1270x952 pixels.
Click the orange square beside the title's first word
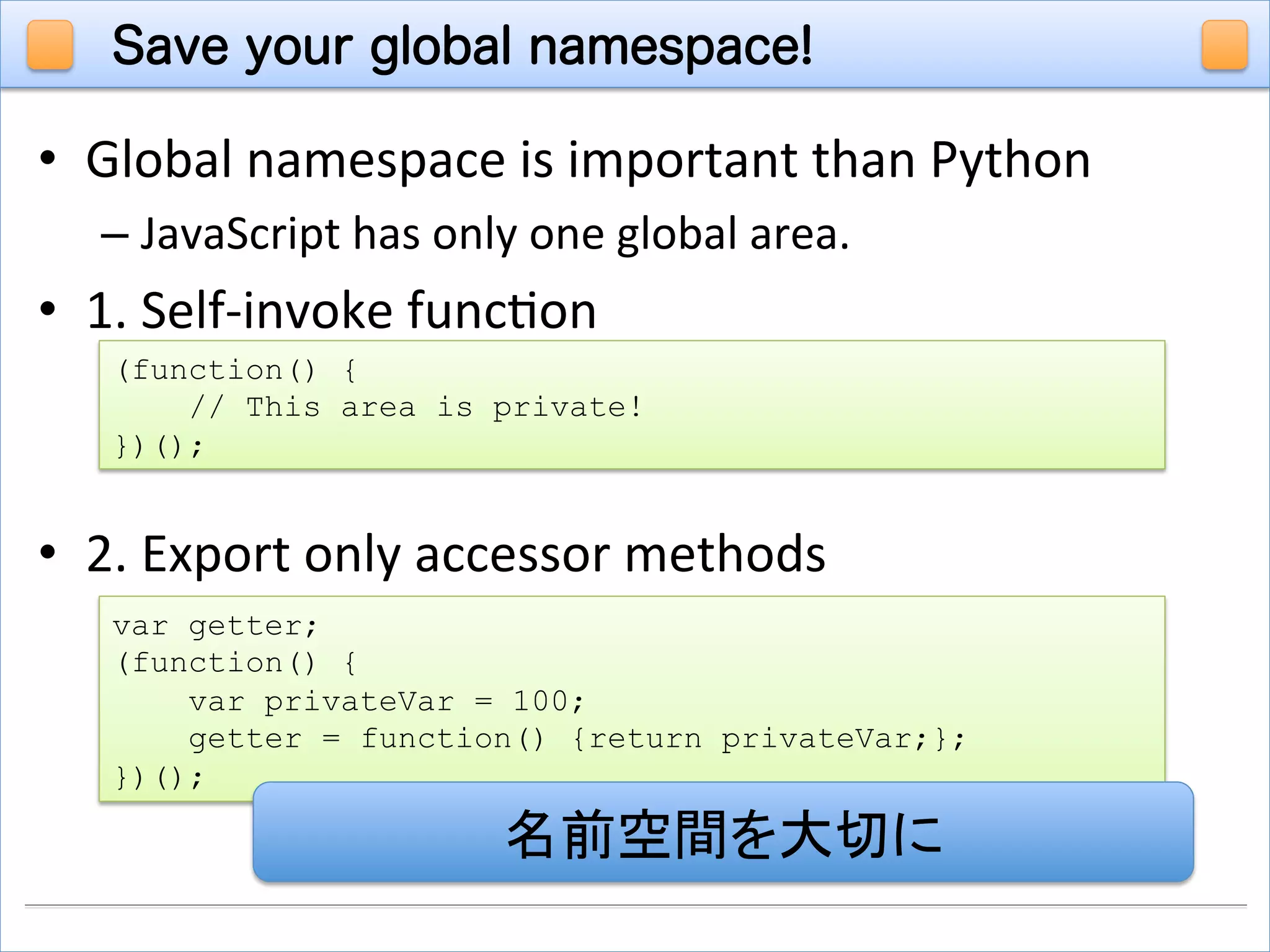50,45
